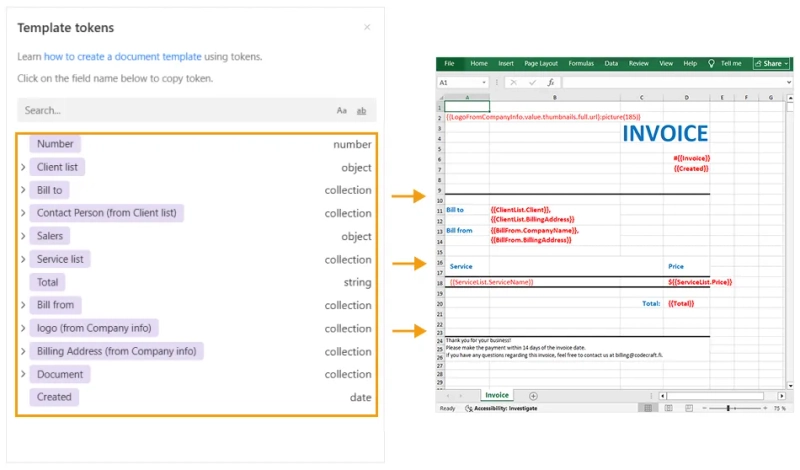Switch to Page Layout view icon
The image size is (800, 470).
coord(668,408)
